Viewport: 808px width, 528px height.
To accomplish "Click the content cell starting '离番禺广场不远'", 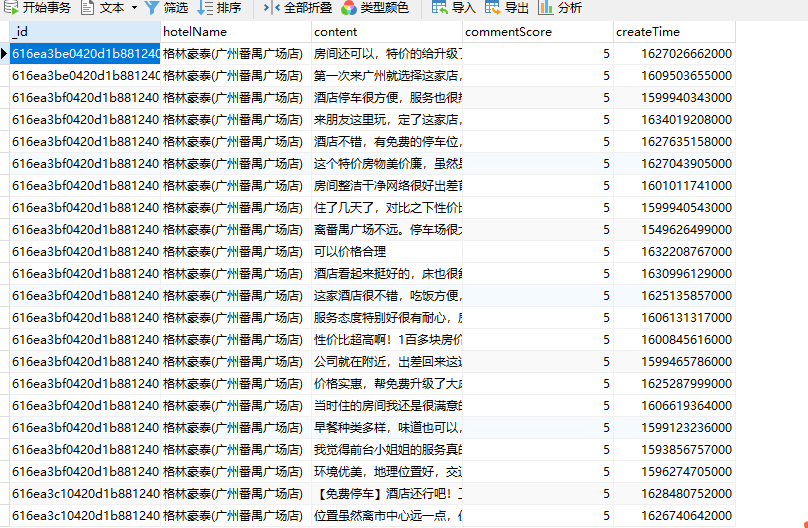I will pyautogui.click(x=387, y=230).
